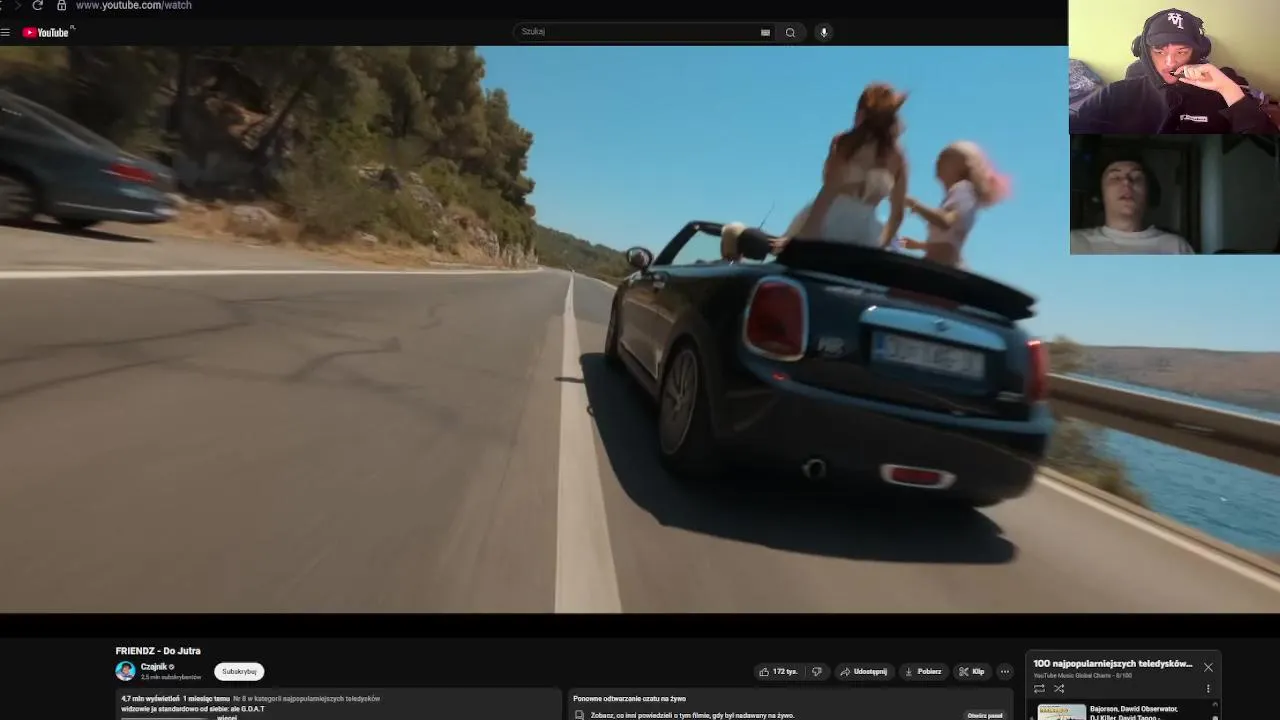Viewport: 1280px width, 720px height.
Task: Focus the www.youtube.com/watch address bar
Action: tap(133, 5)
